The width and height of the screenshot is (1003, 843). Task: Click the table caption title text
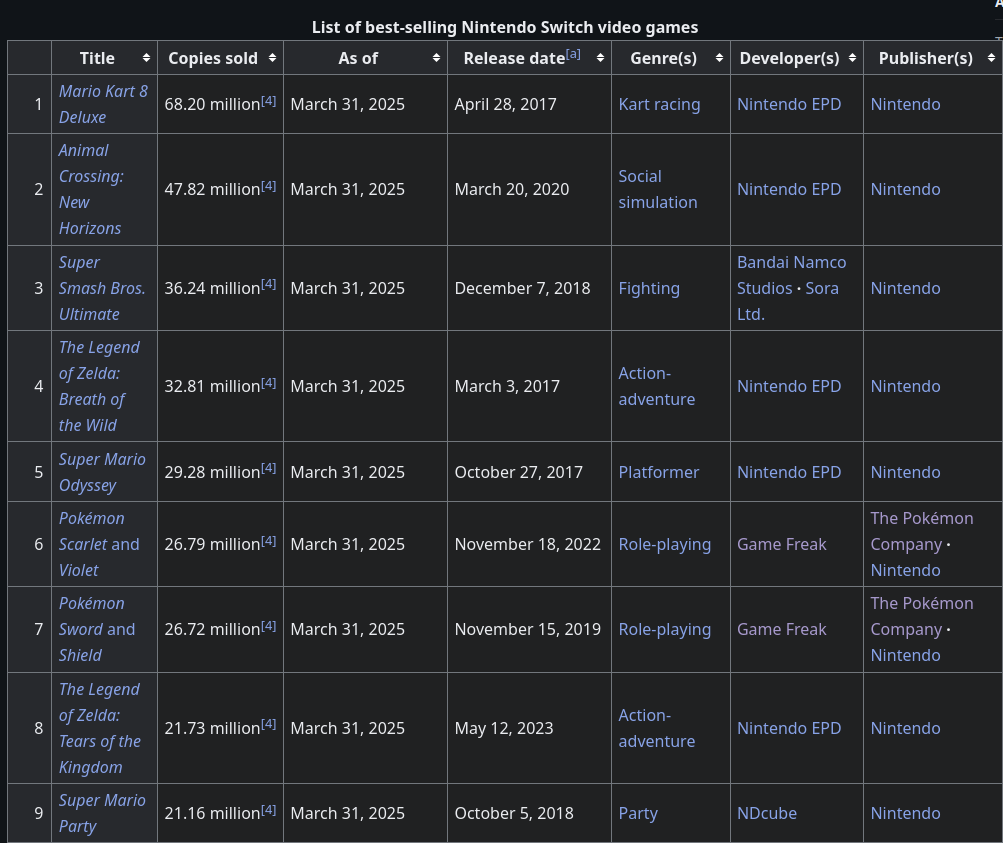(505, 27)
